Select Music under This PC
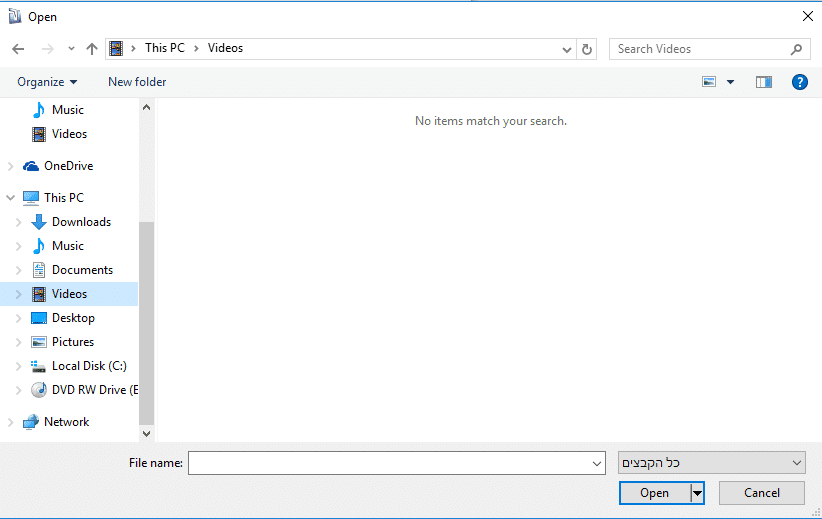Viewport: 822px width, 519px height. click(x=68, y=246)
